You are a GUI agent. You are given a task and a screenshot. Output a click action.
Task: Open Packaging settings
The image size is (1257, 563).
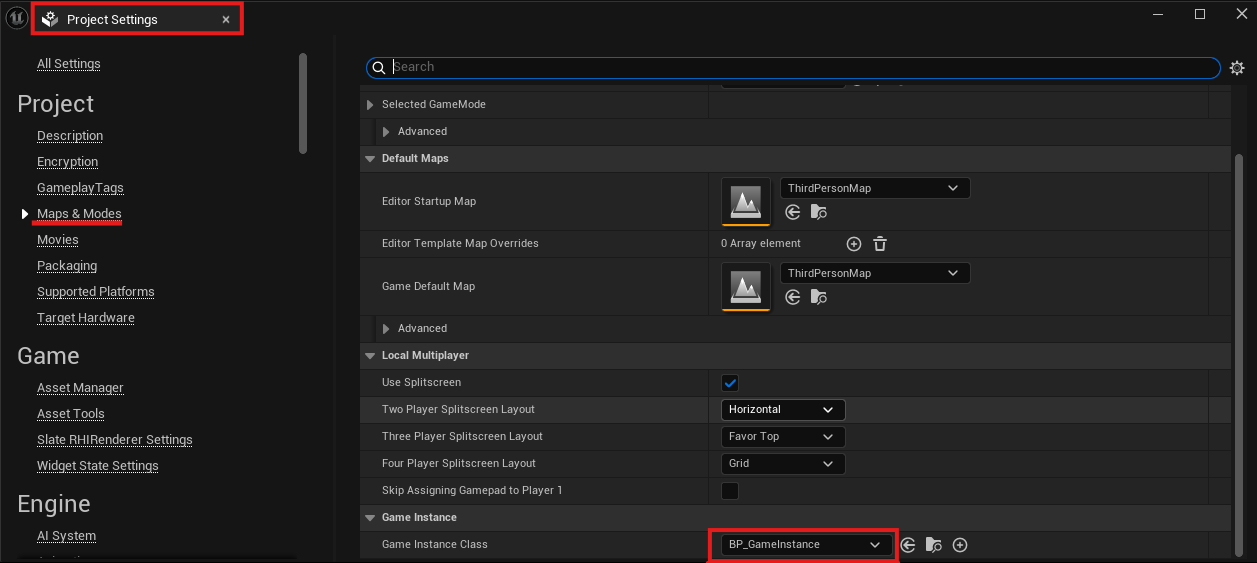(67, 266)
